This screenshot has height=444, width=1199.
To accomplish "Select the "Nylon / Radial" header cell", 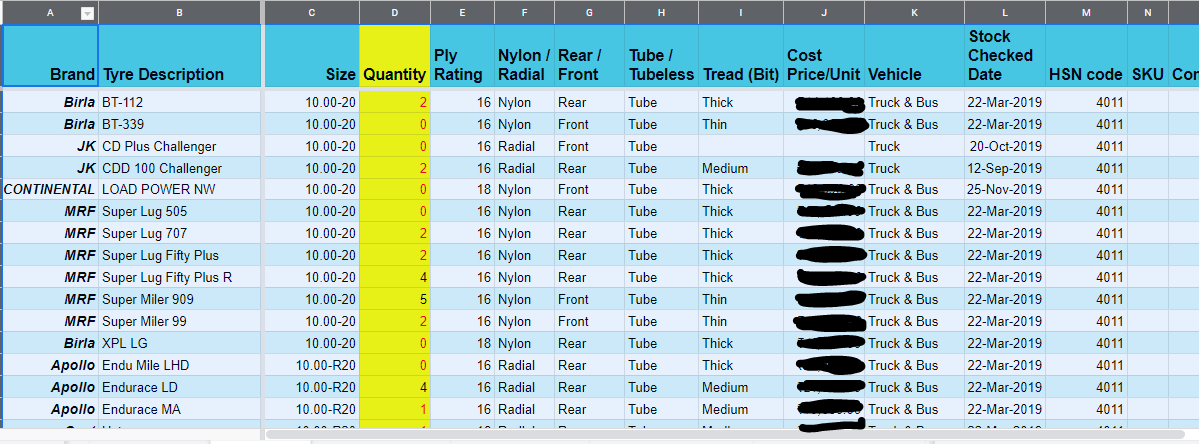I will 525,56.
